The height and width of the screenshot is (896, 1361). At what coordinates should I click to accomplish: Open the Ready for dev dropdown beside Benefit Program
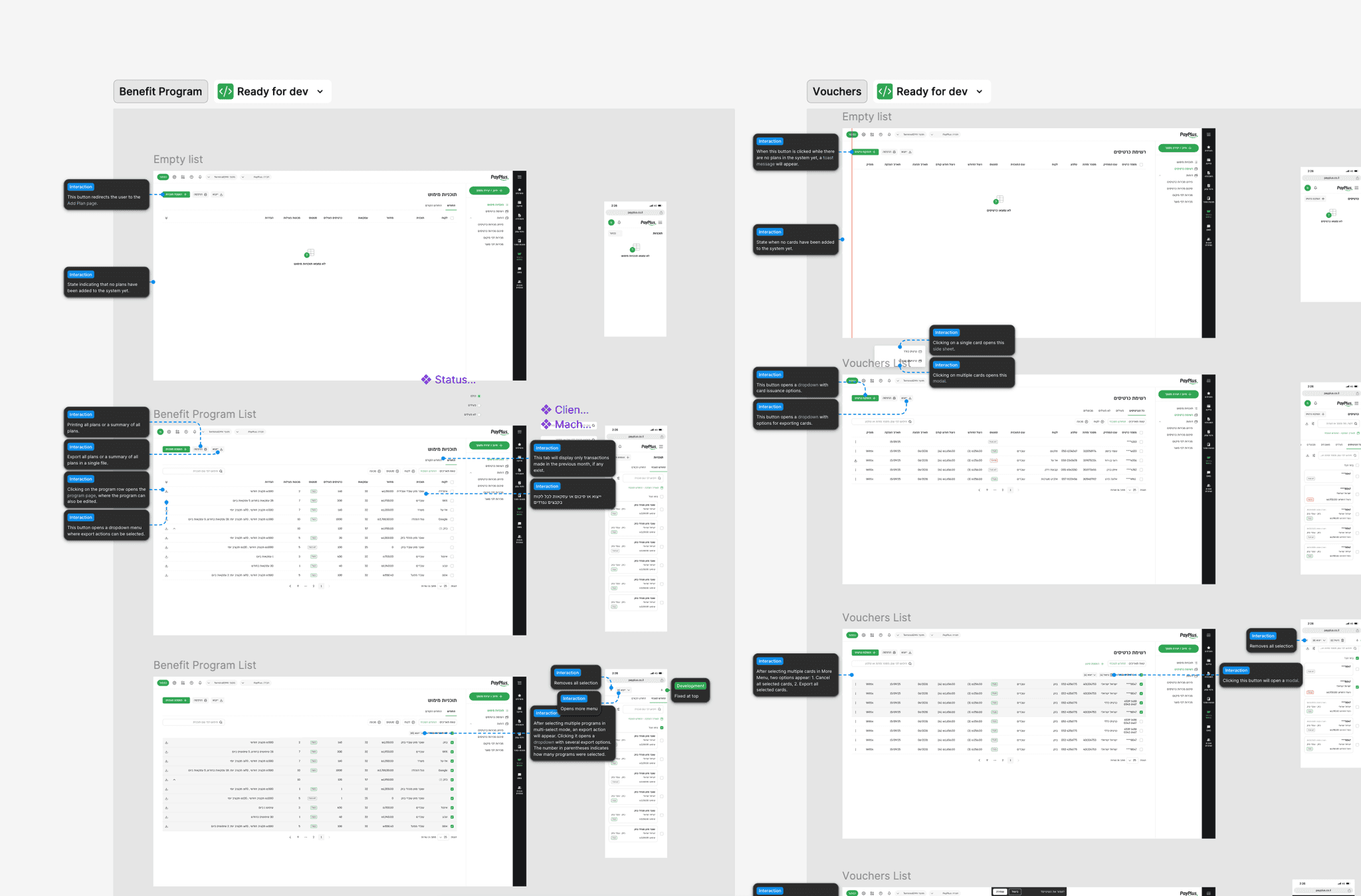coord(320,92)
